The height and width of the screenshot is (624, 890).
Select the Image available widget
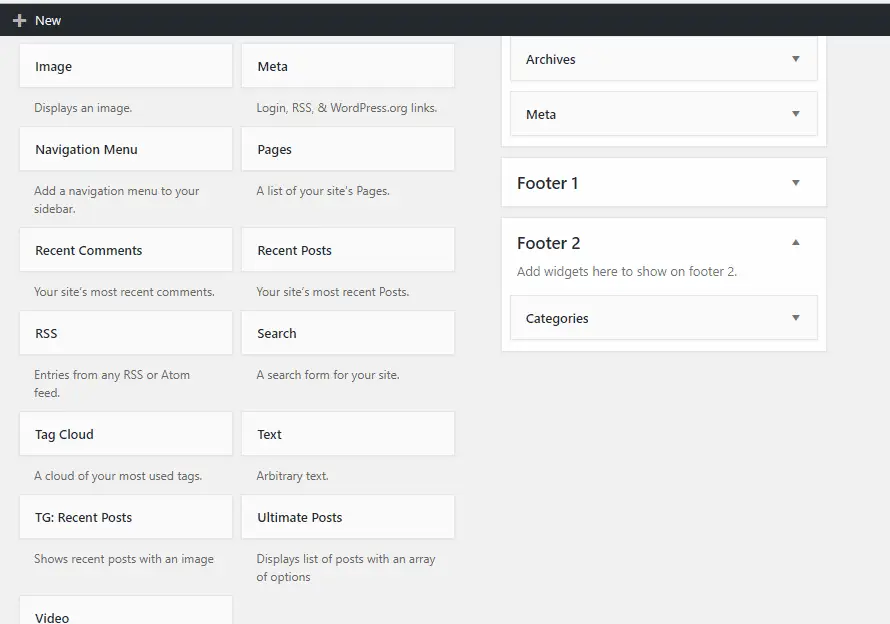click(126, 66)
